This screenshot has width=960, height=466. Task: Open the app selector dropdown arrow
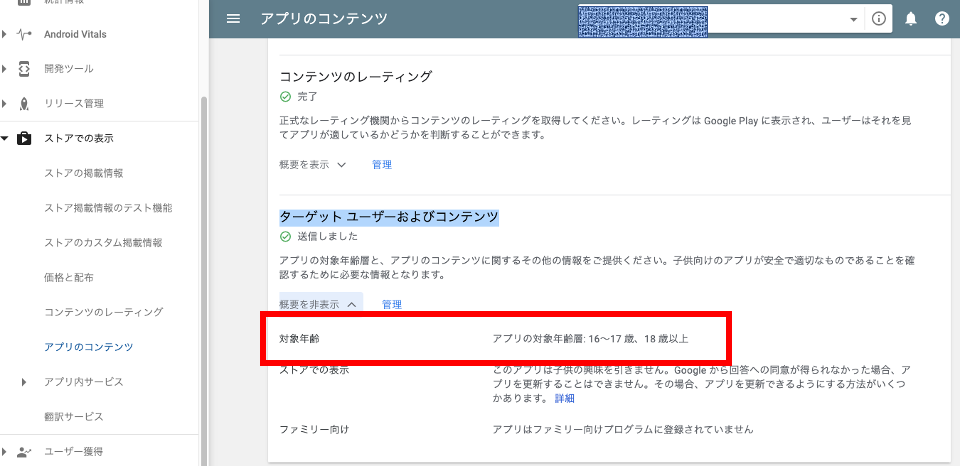click(853, 20)
